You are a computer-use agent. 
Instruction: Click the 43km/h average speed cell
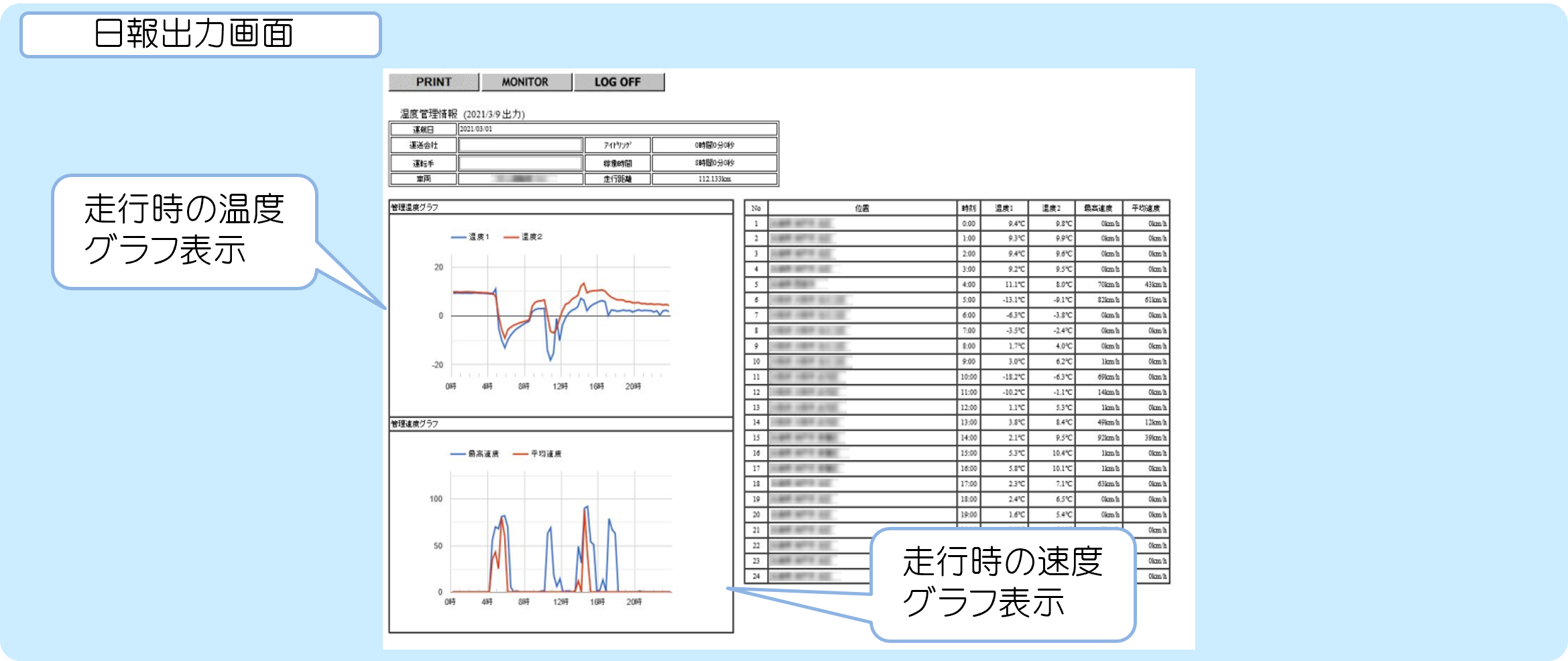click(x=1146, y=284)
